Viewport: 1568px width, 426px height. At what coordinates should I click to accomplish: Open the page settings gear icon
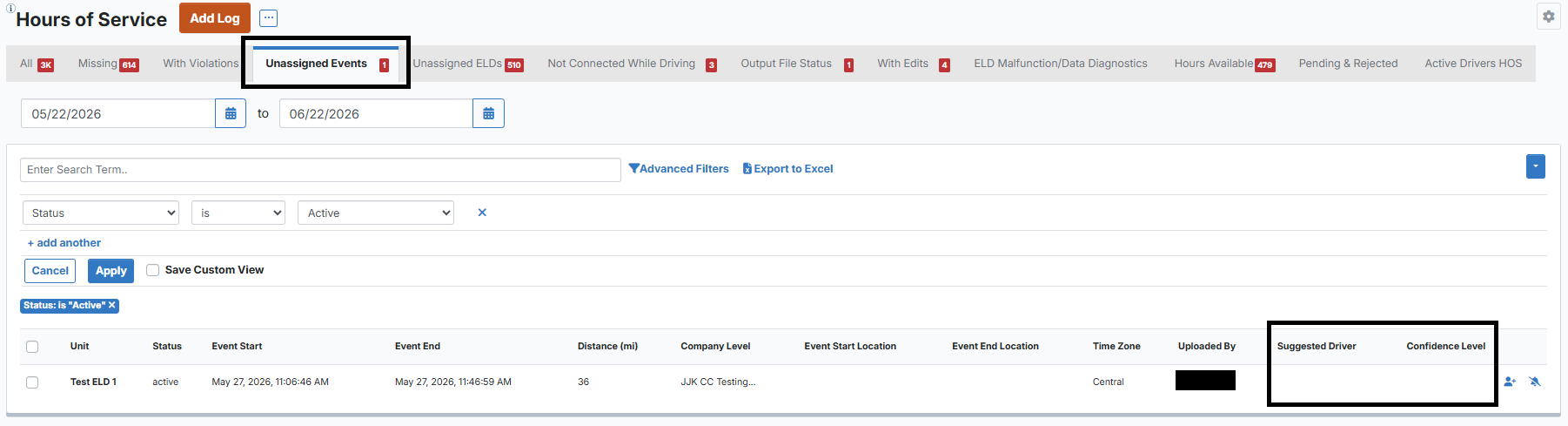point(1548,17)
